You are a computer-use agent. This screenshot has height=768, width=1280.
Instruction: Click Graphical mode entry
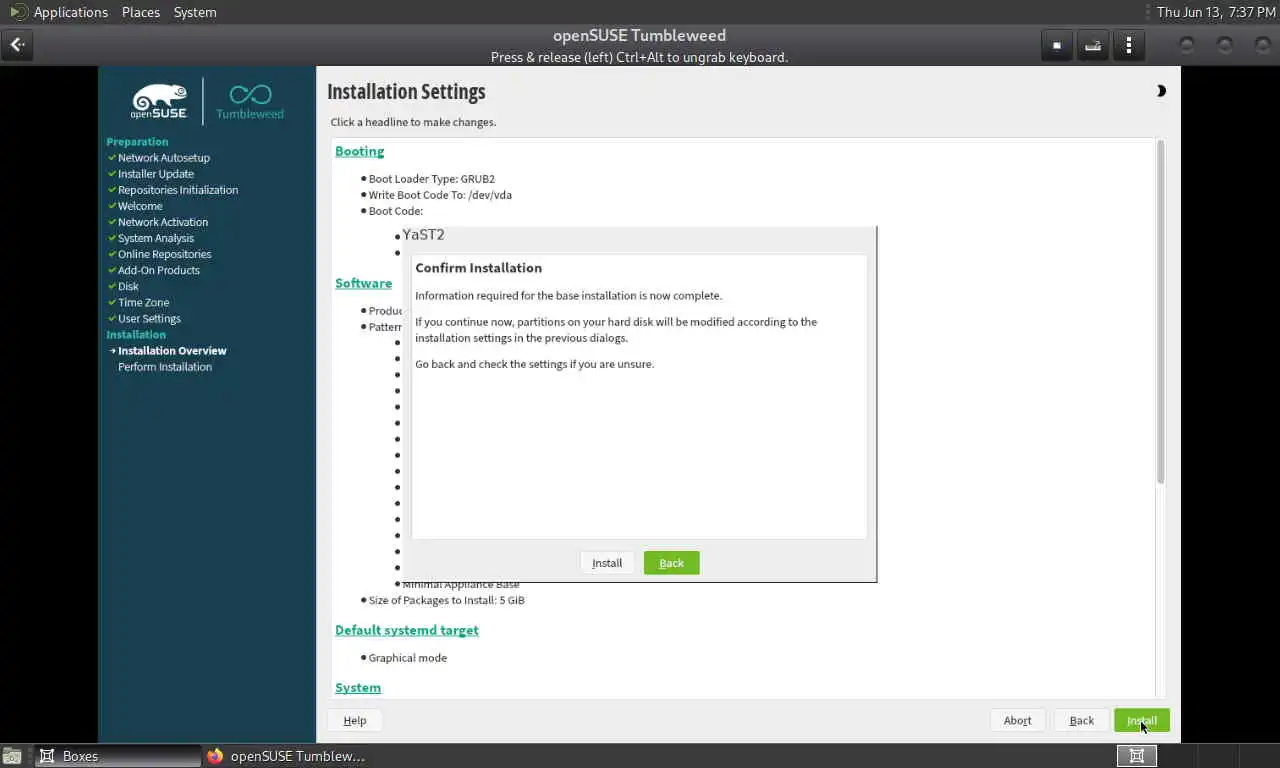point(408,658)
